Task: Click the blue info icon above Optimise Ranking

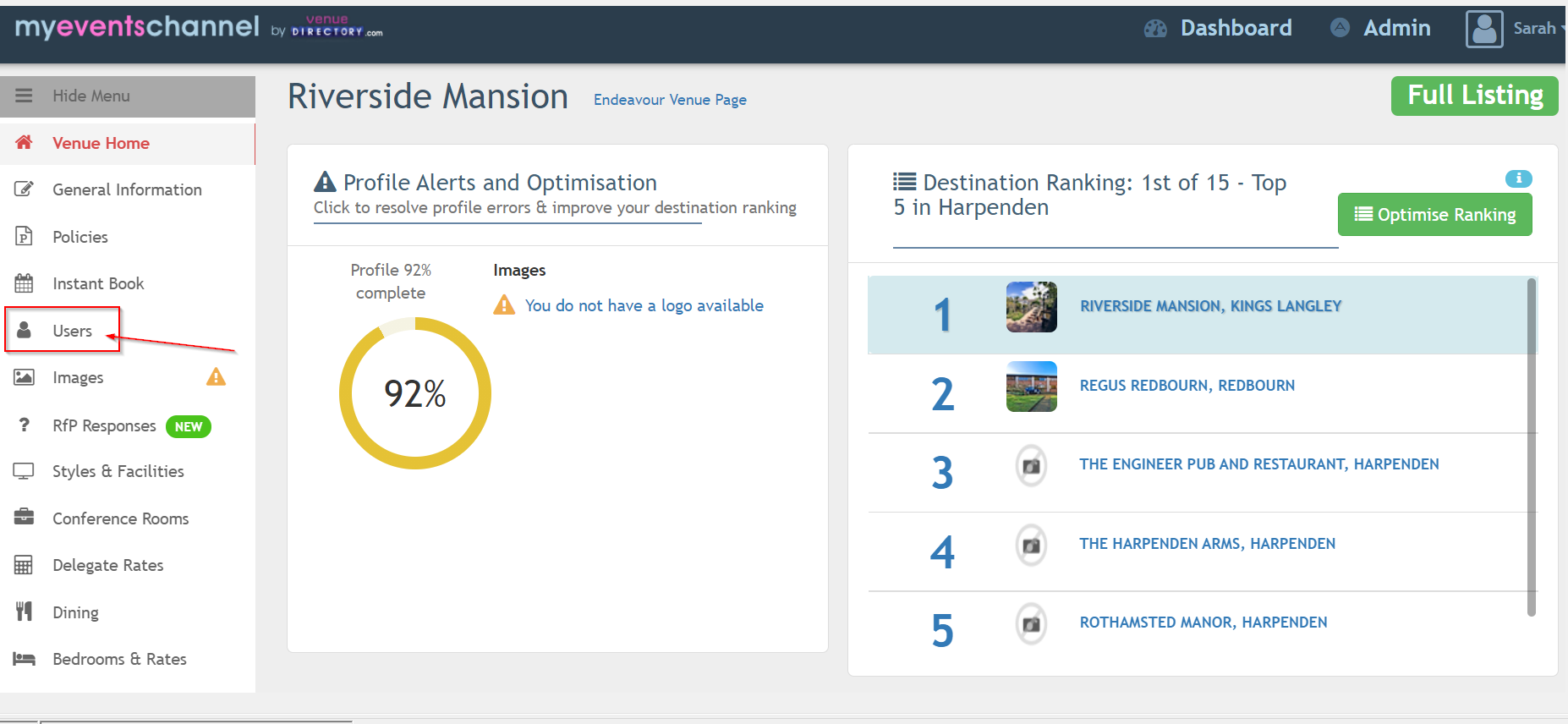Action: (x=1518, y=178)
